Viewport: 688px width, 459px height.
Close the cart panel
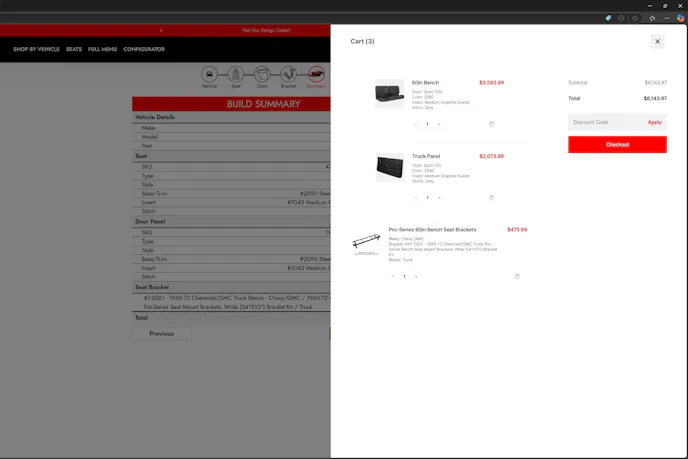(657, 41)
